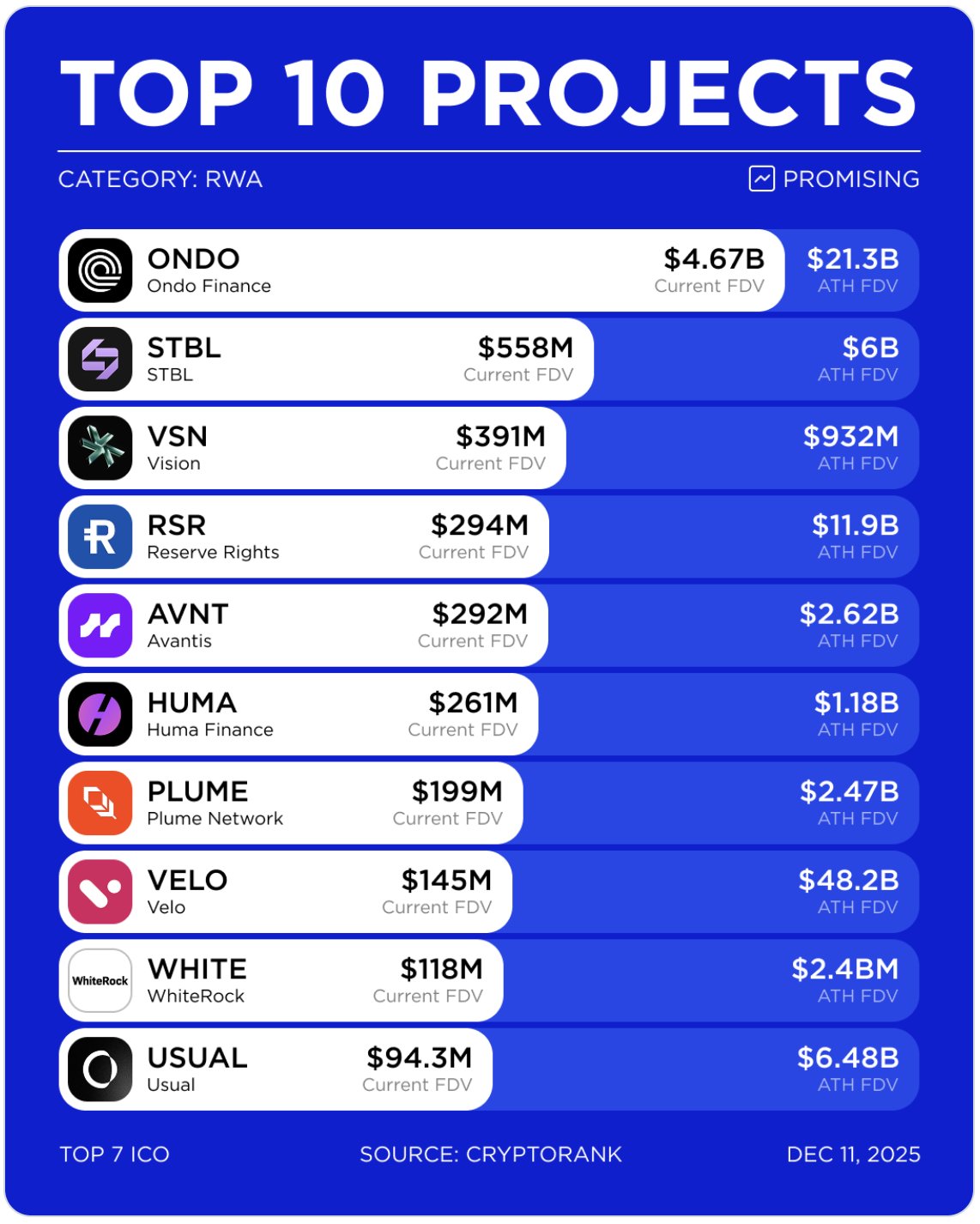The image size is (980, 1224).
Task: Click the Velo logo icon
Action: tap(100, 892)
